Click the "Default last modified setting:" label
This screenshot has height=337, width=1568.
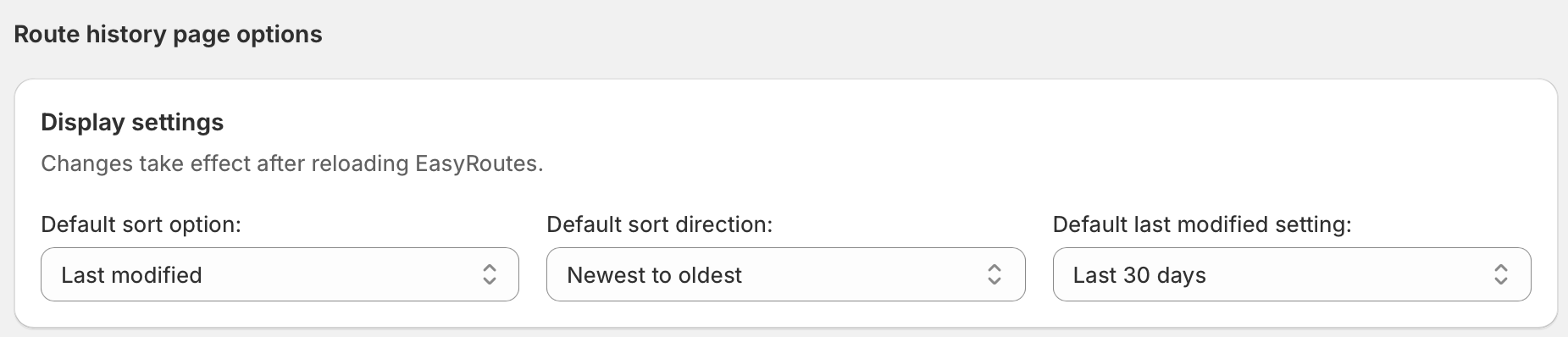tap(1202, 224)
